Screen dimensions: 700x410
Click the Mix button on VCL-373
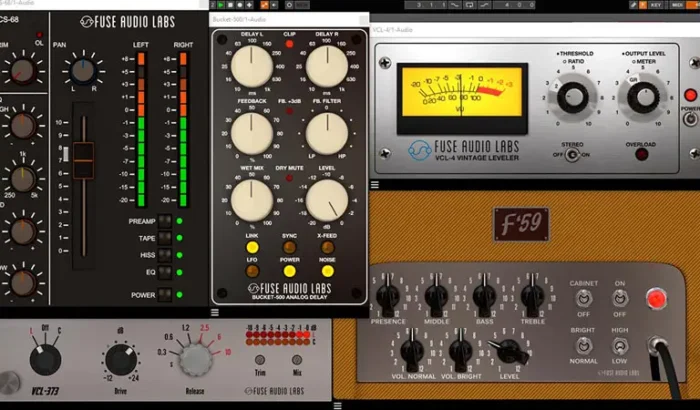coord(297,360)
